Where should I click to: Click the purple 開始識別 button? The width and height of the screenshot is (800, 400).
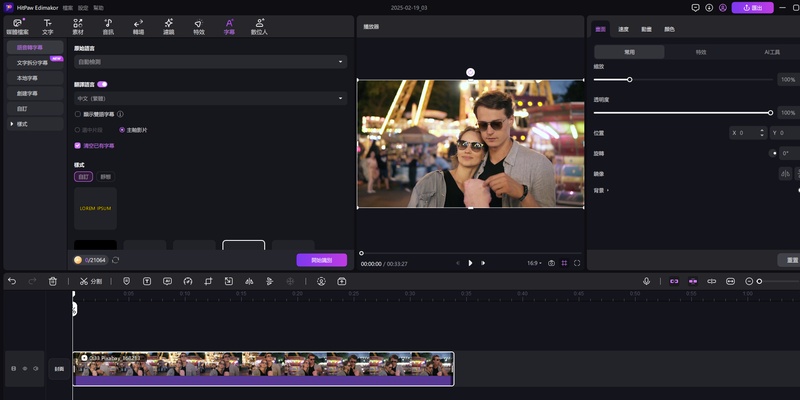(x=321, y=260)
